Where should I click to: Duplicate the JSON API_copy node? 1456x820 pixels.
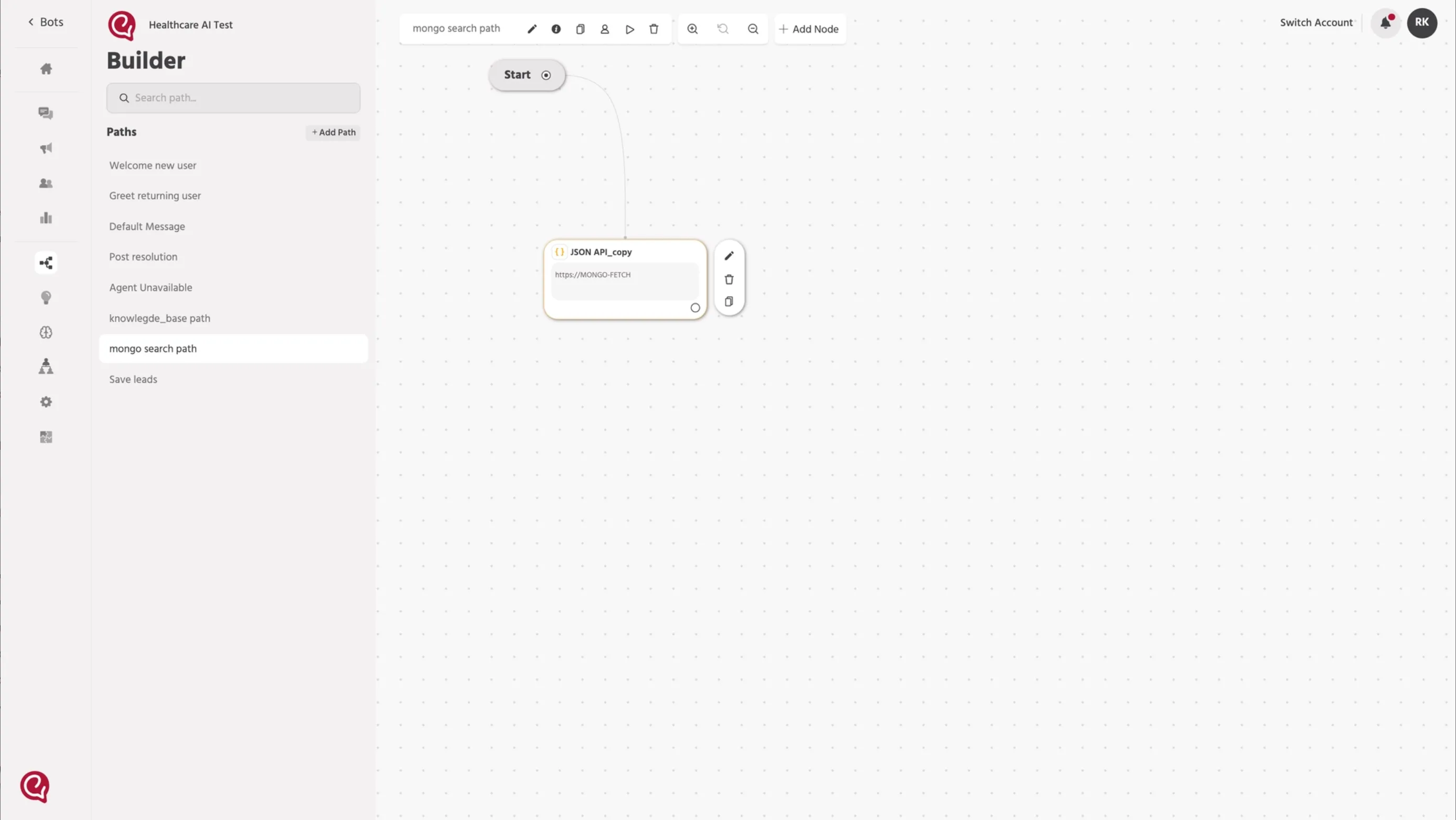click(x=729, y=302)
